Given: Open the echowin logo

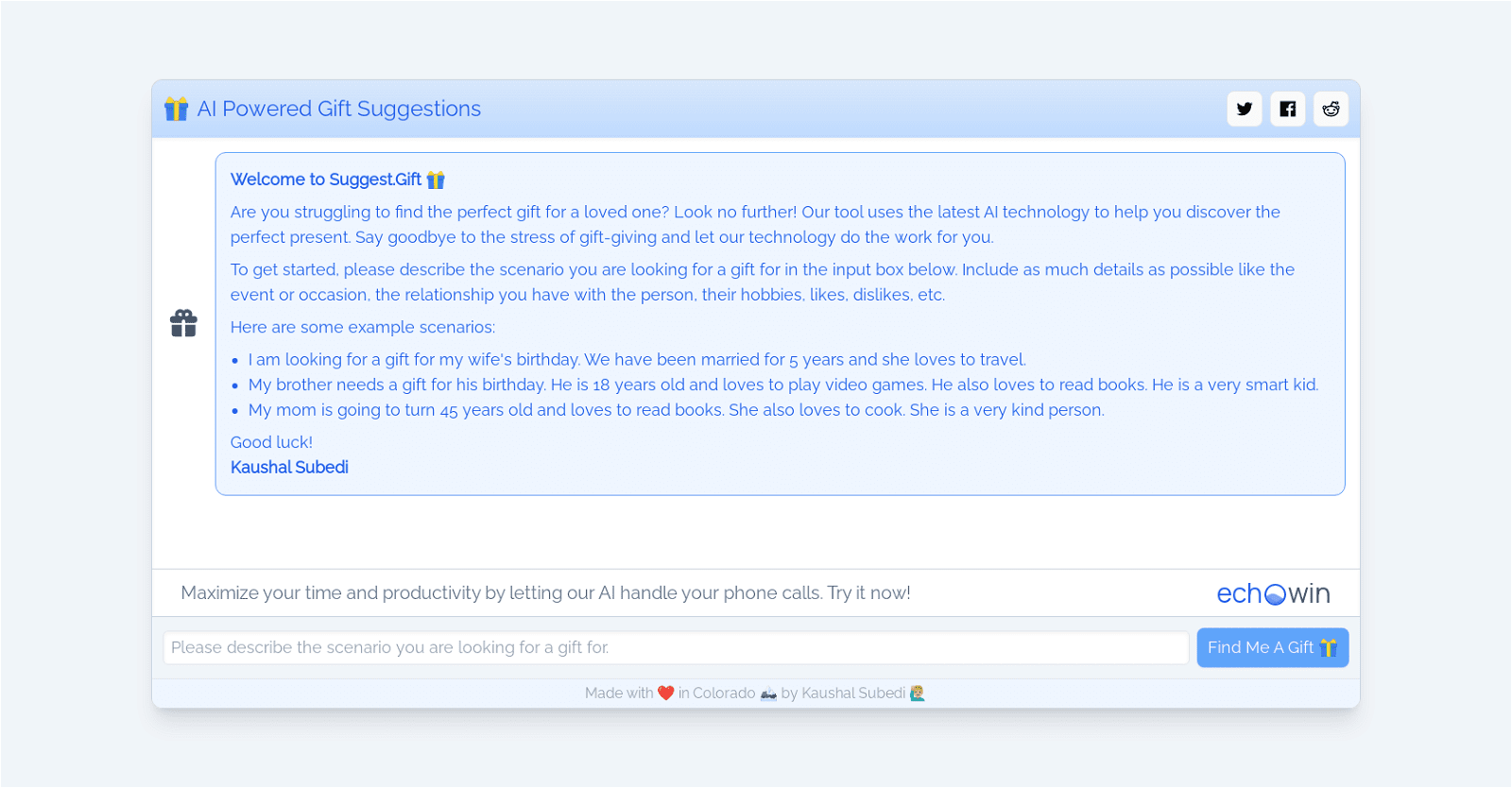Looking at the screenshot, I should click(1272, 593).
